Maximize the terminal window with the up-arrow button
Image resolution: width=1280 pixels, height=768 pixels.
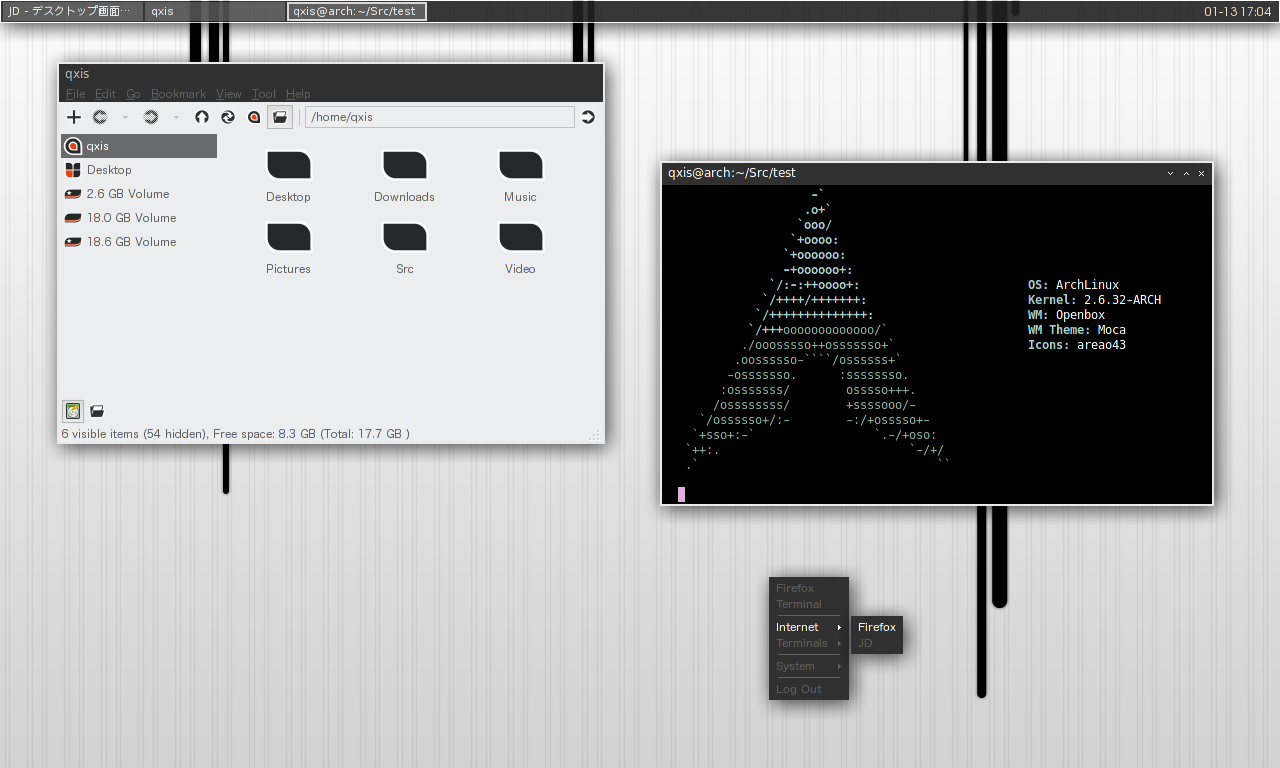point(1186,173)
